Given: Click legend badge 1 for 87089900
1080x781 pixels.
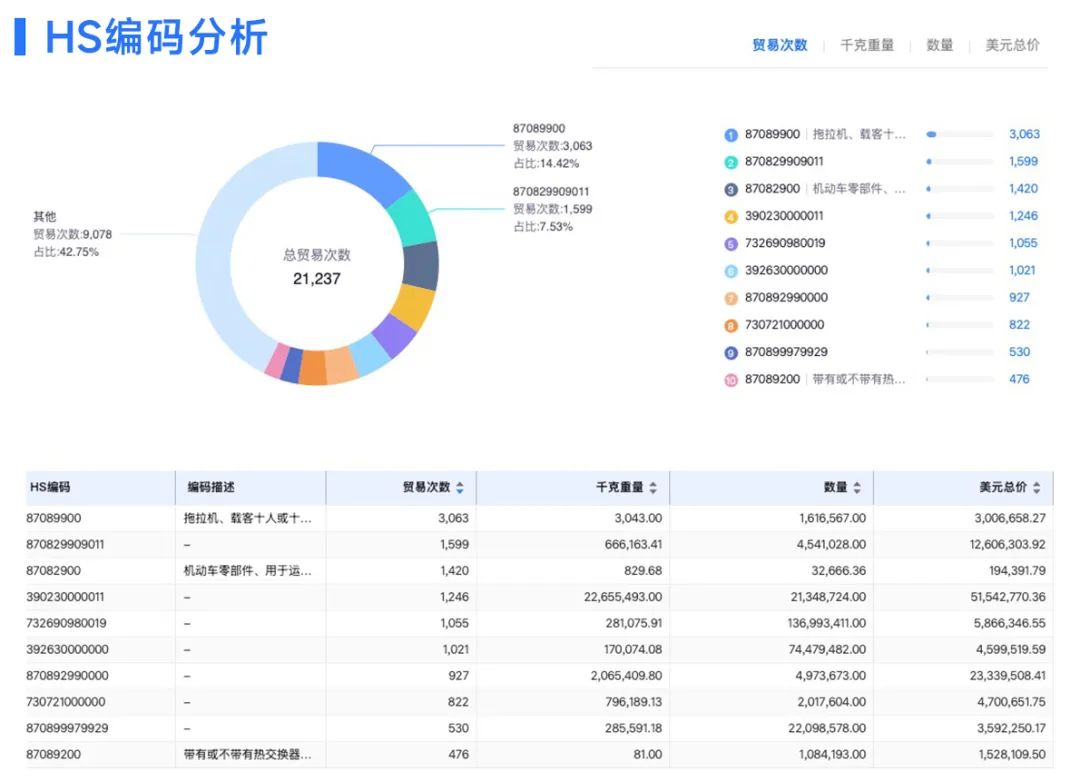Looking at the screenshot, I should (x=731, y=135).
